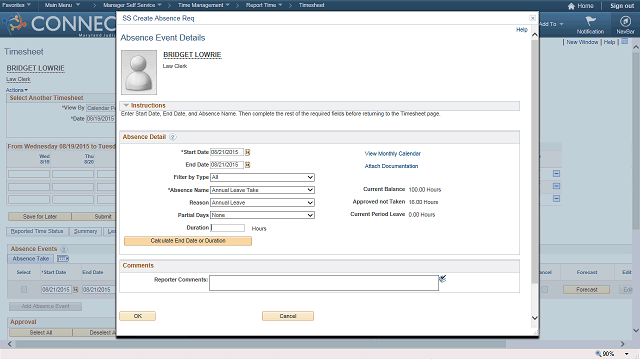Screen dimensions: 640x360
Task: Click the dialog's vertical scrollbar down arrow
Action: 534,318
